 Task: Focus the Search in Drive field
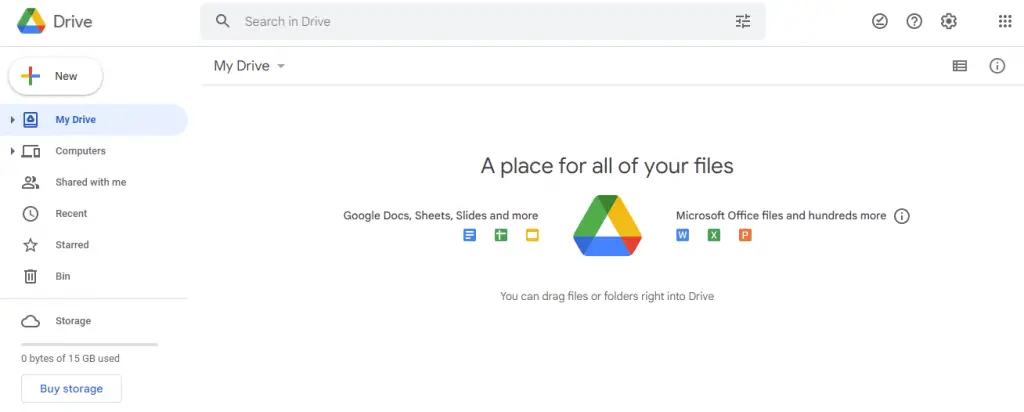[483, 22]
